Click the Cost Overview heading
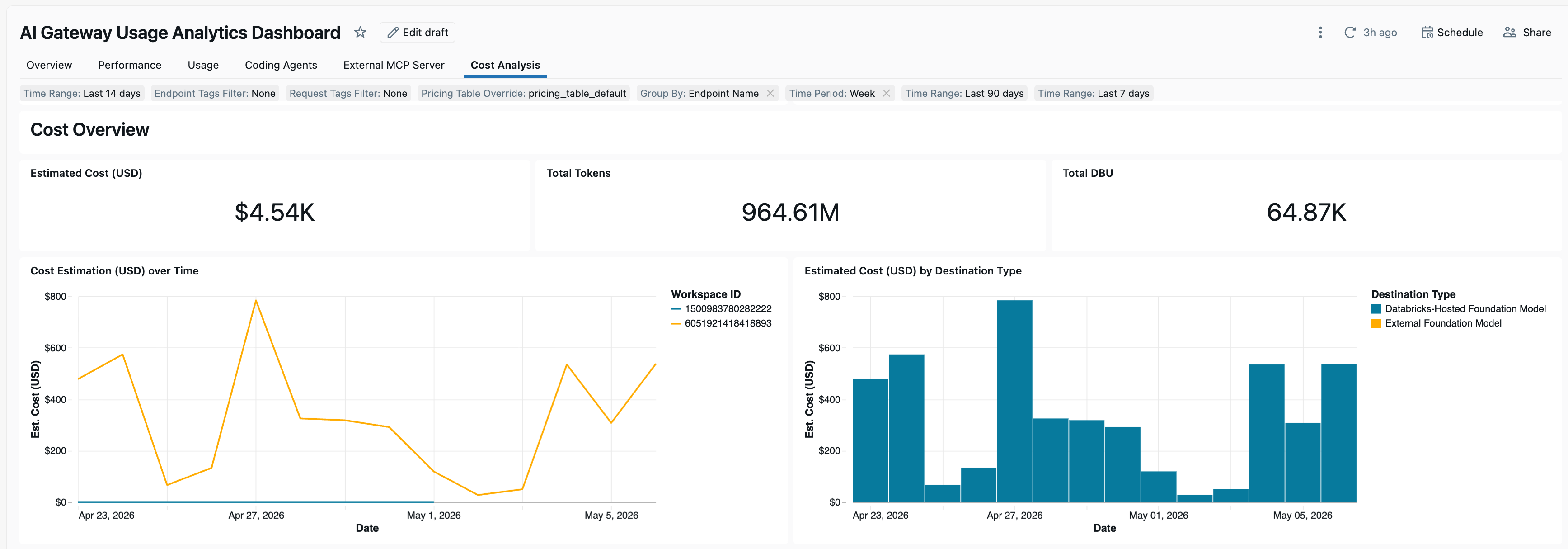 (89, 129)
